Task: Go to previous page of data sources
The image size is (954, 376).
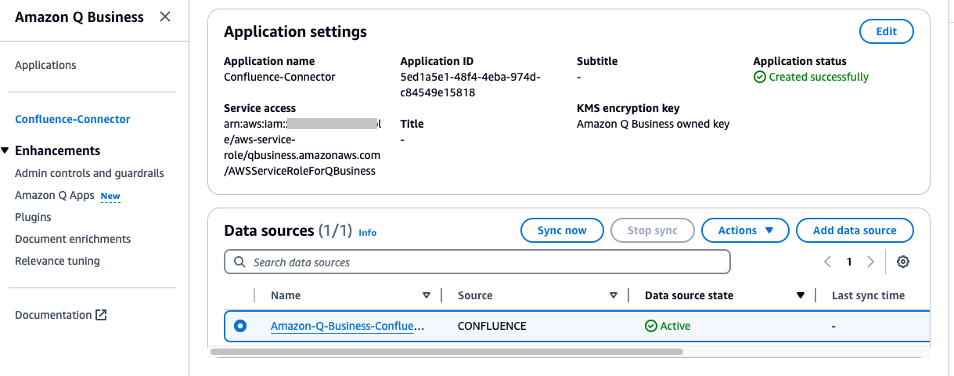Action: 827,262
